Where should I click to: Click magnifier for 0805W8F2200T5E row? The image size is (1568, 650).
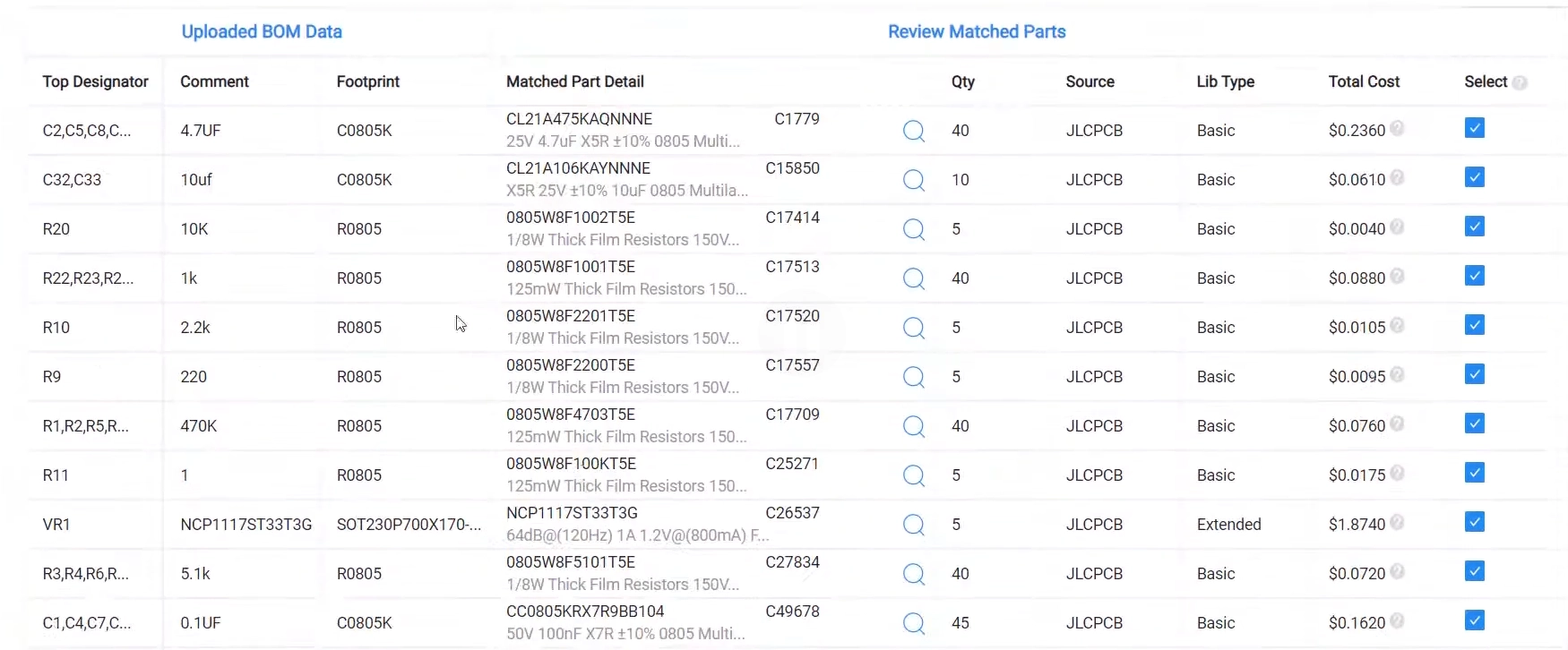pyautogui.click(x=913, y=377)
